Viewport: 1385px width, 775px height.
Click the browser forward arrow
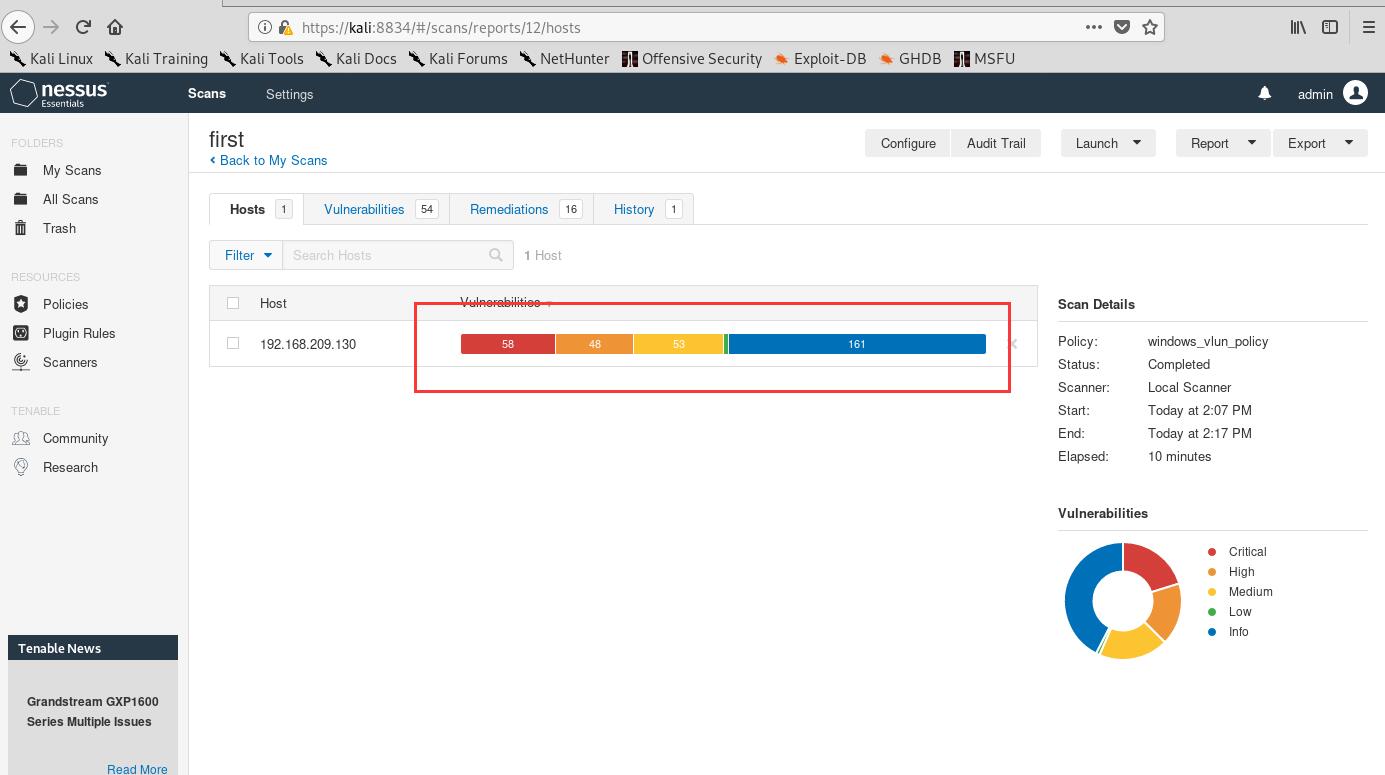52,27
